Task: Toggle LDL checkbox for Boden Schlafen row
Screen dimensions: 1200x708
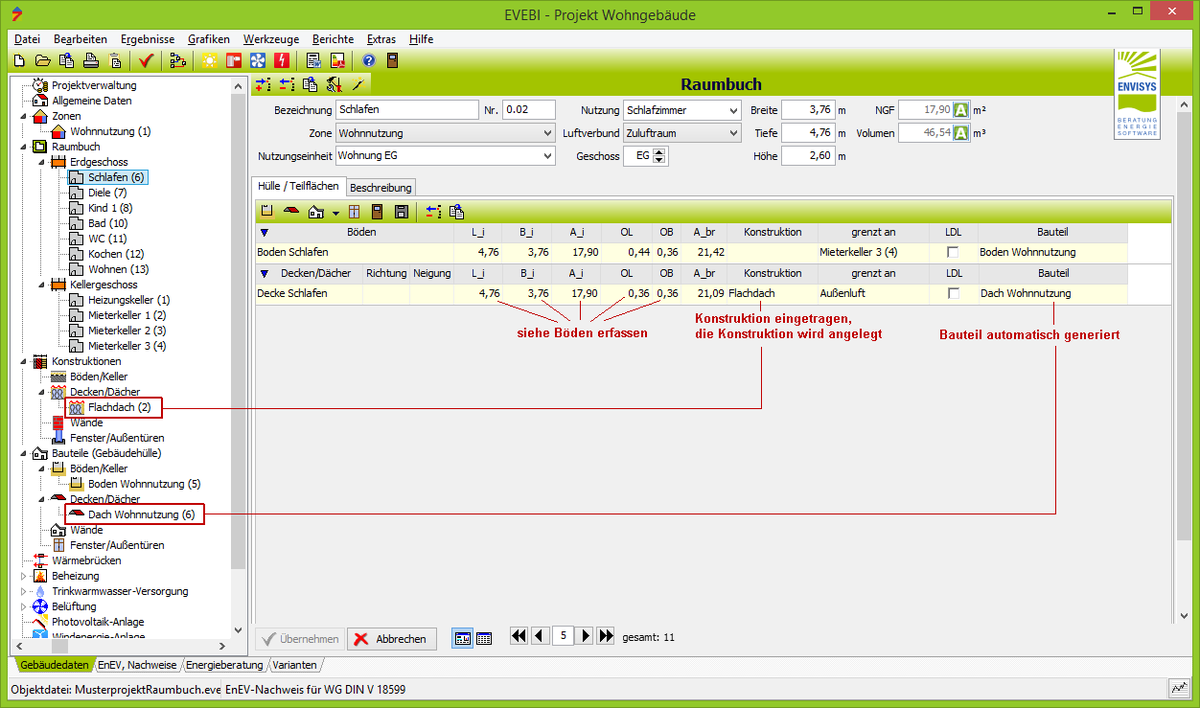Action: [954, 252]
